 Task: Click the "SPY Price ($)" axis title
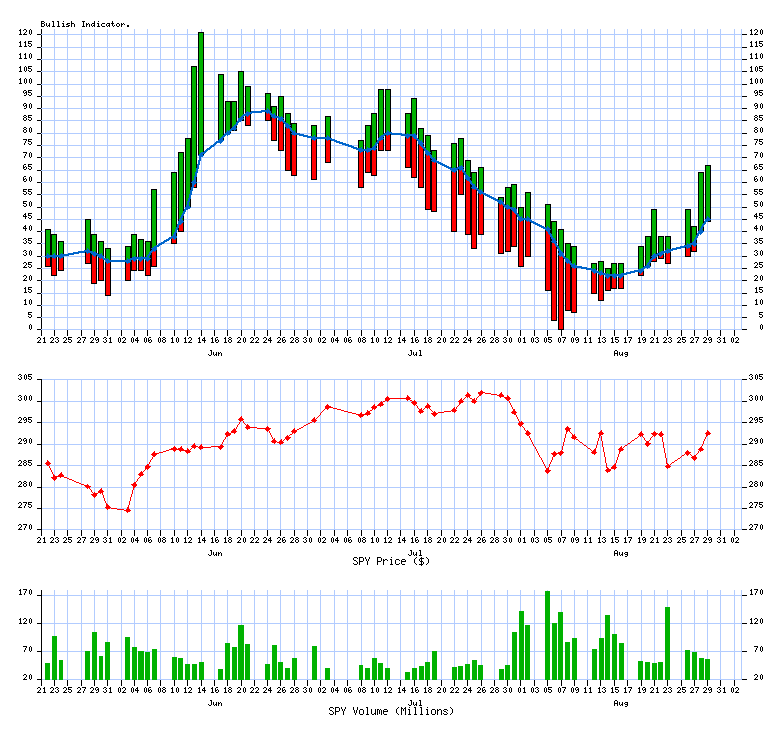click(391, 561)
